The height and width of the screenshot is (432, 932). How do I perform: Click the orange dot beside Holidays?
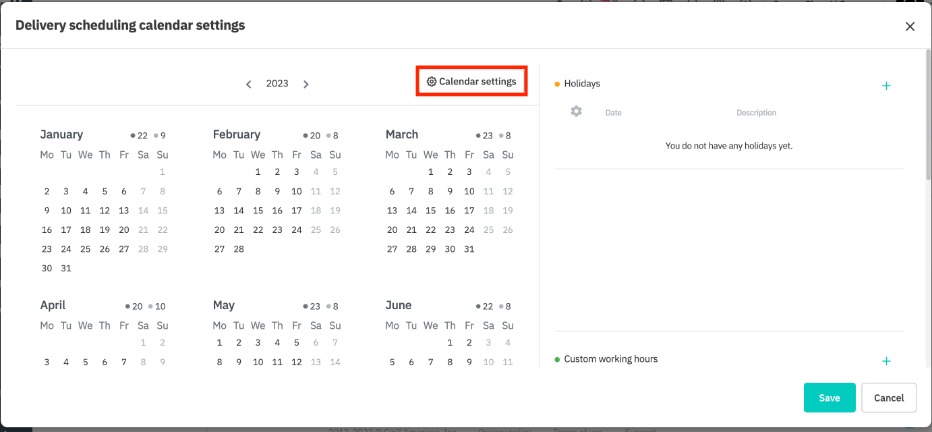click(x=557, y=84)
